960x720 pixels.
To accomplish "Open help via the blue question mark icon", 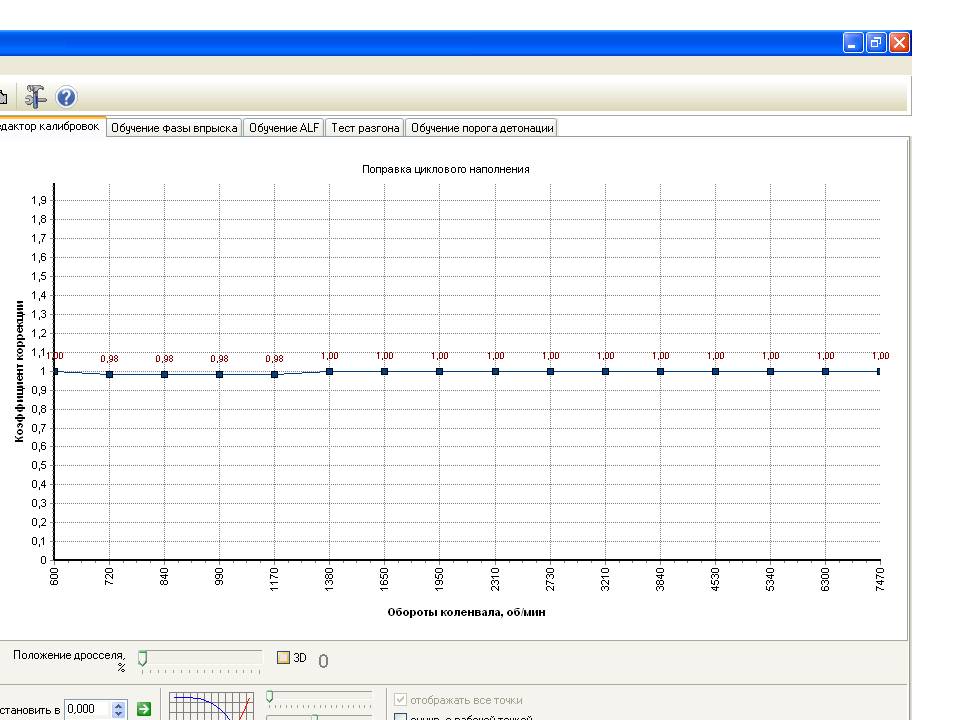I will (66, 97).
